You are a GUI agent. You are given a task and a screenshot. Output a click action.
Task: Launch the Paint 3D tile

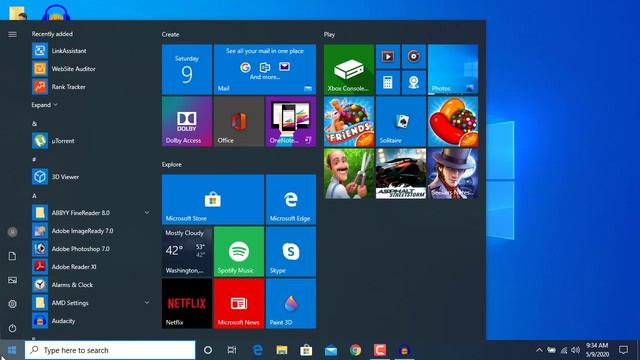click(x=291, y=304)
